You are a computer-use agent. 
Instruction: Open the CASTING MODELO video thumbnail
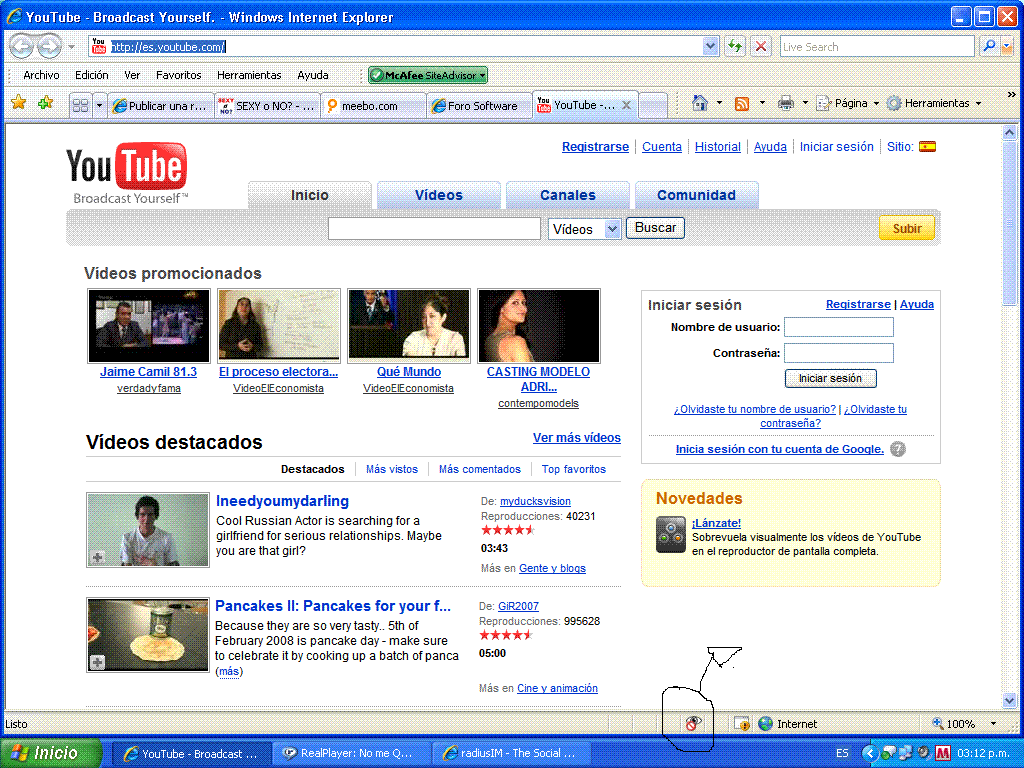tap(539, 326)
